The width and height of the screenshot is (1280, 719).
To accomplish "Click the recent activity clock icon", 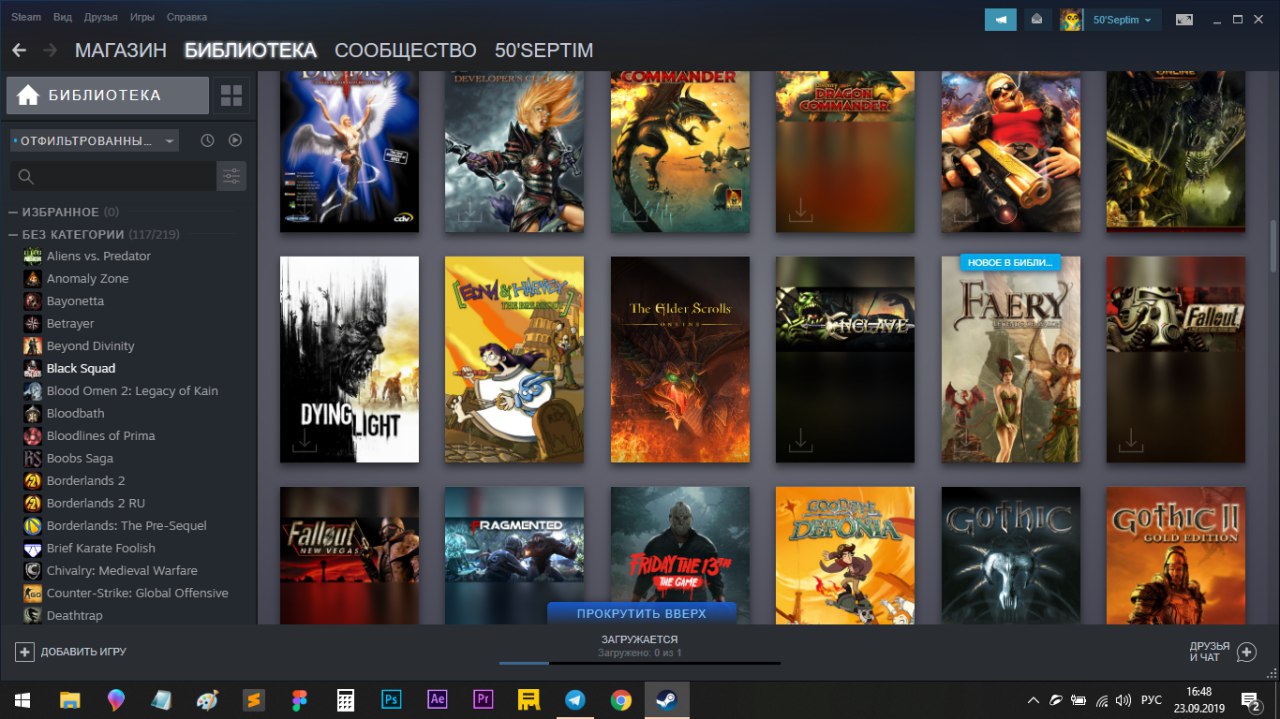I will [207, 141].
